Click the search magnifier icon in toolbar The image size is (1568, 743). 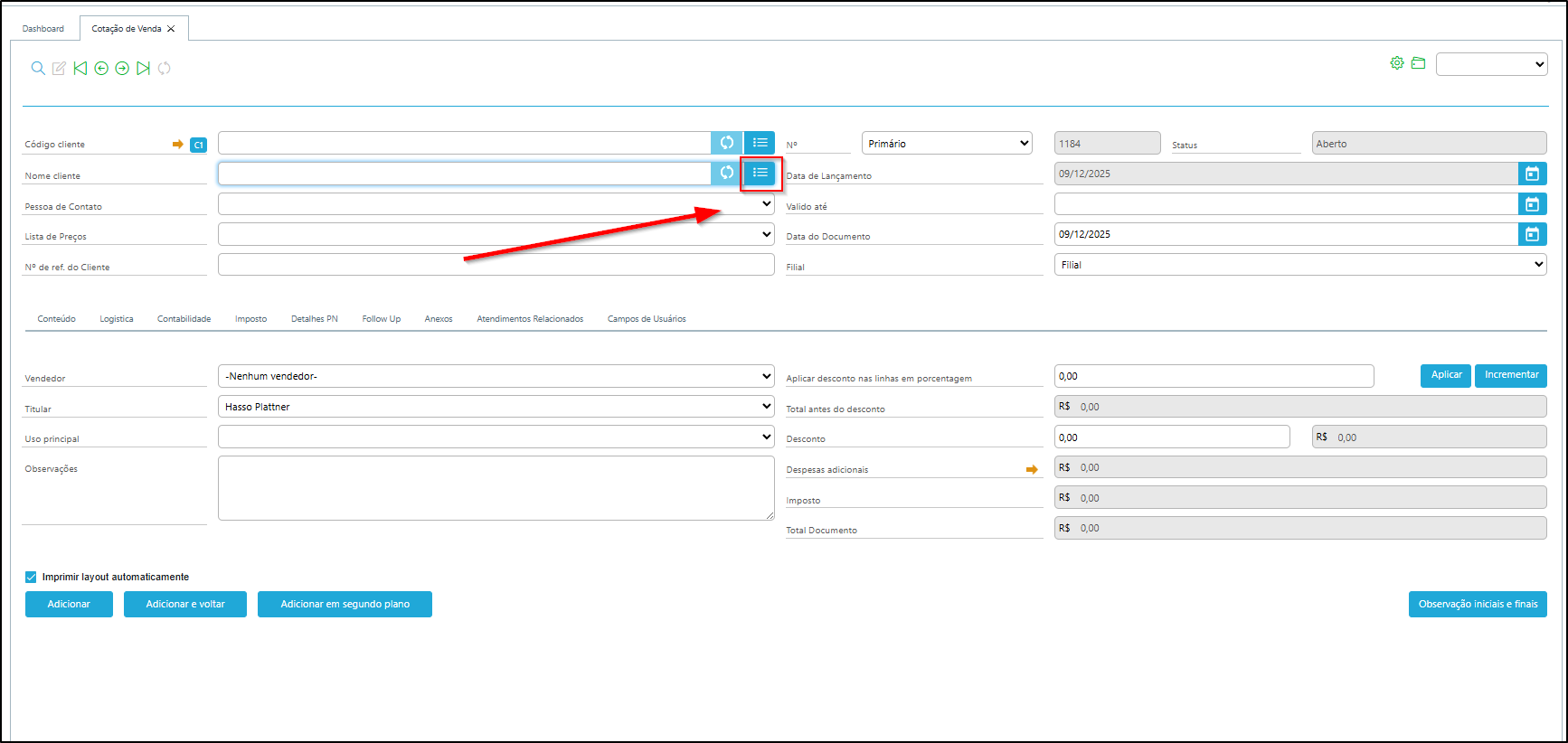click(x=38, y=69)
